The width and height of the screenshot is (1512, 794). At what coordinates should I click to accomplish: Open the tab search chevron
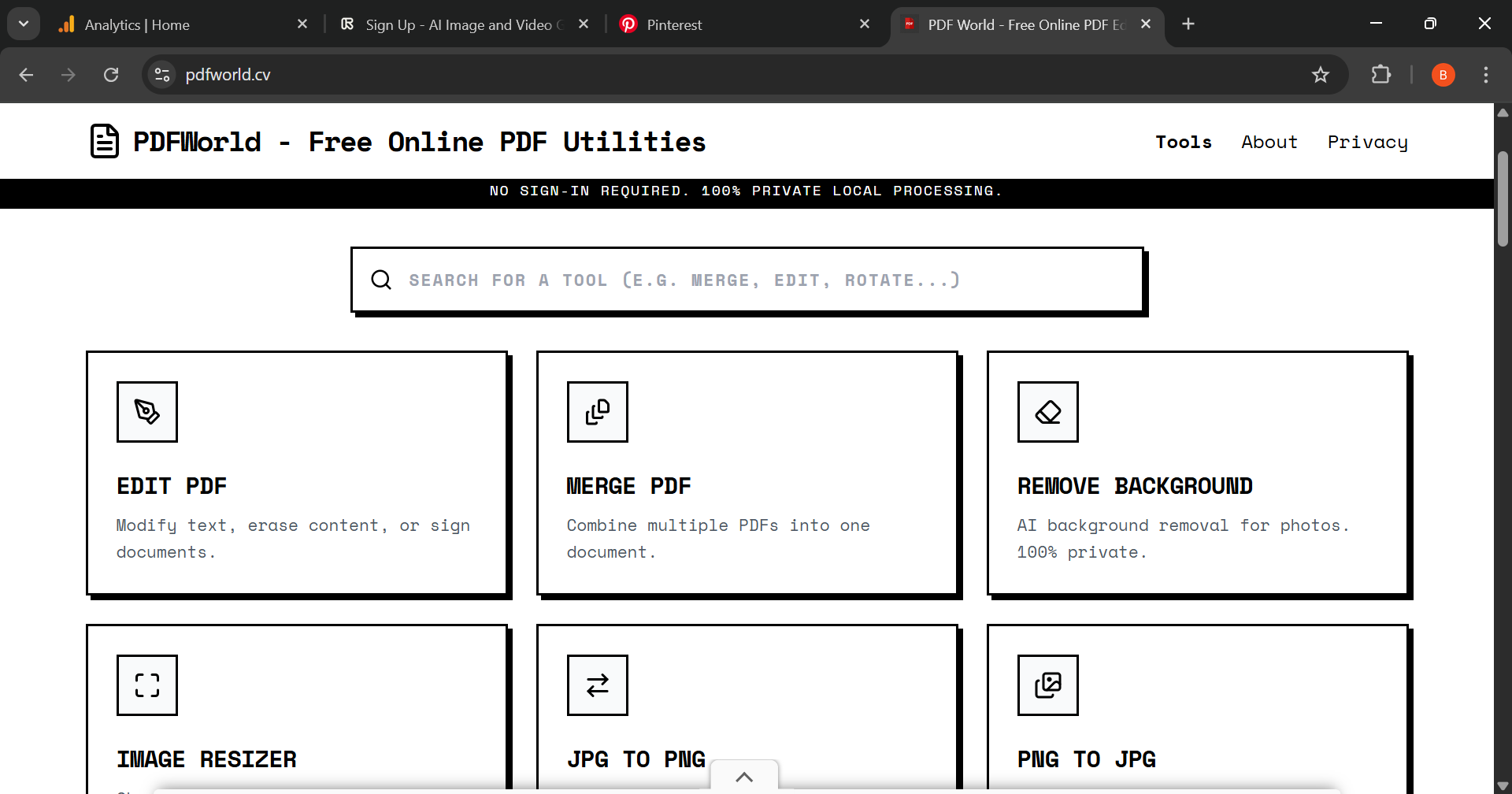23,24
